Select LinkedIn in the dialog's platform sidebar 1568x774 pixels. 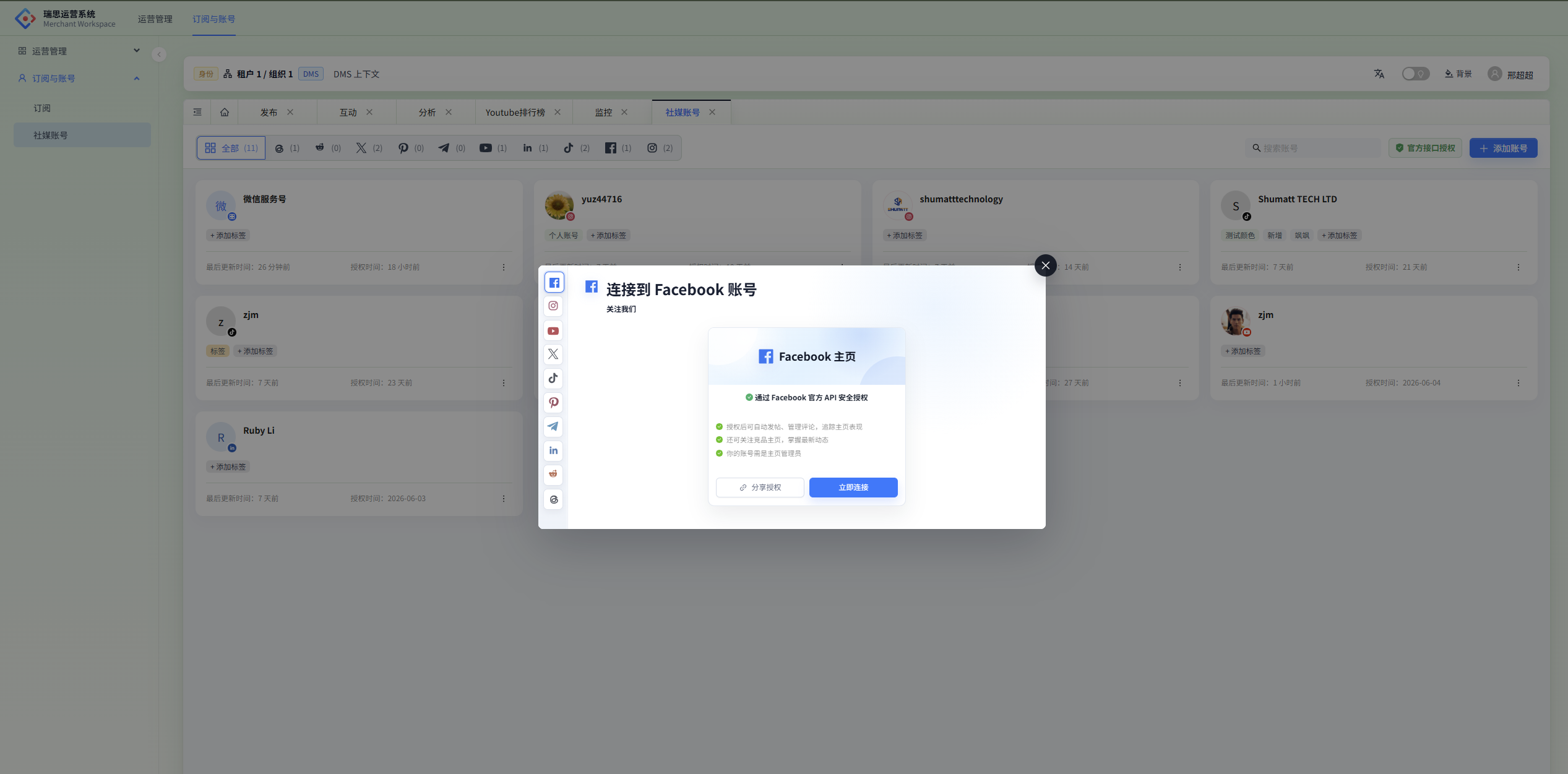(553, 450)
